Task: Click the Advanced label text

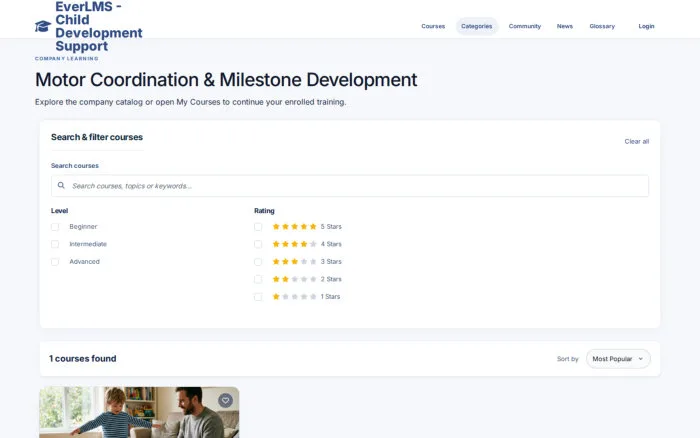Action: click(x=84, y=262)
